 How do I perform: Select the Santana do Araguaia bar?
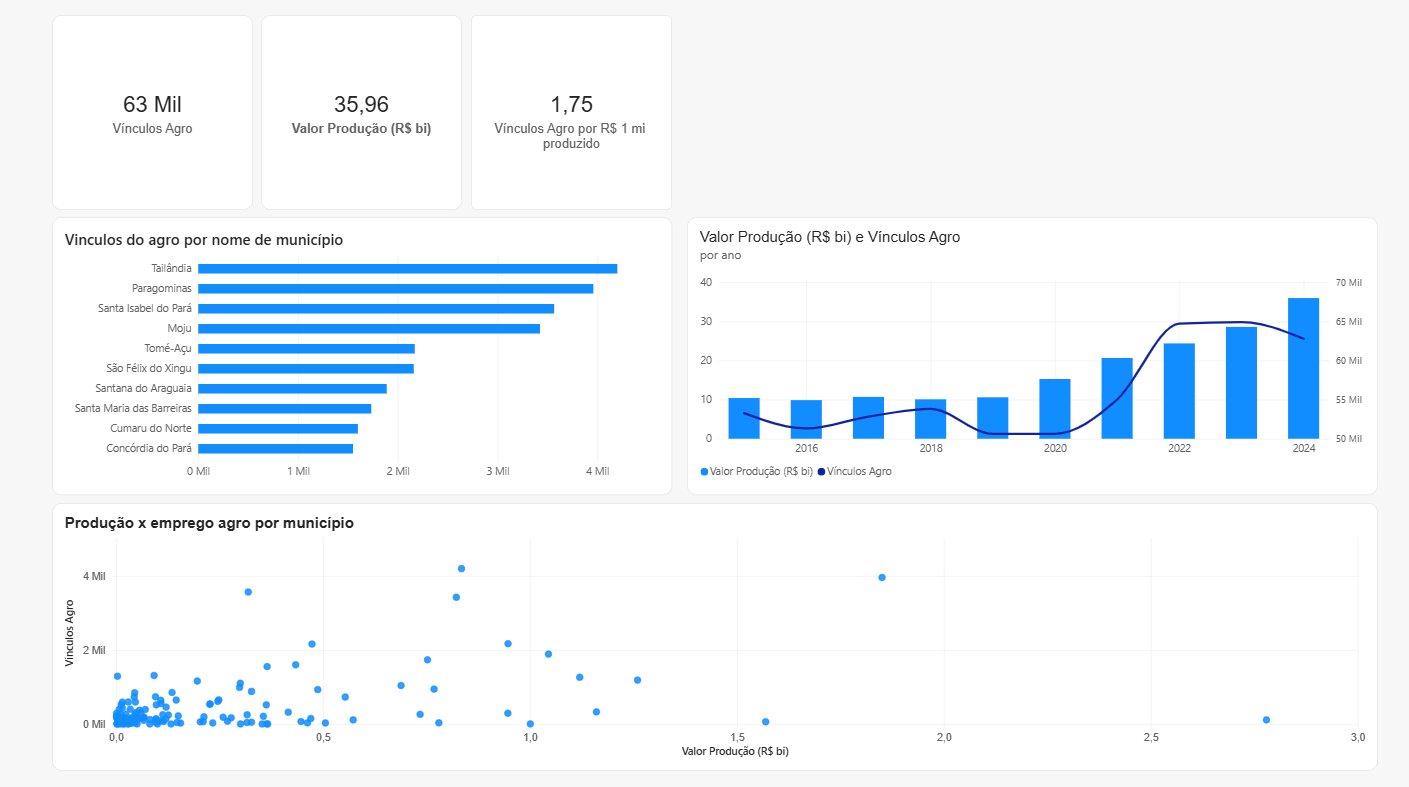coord(292,388)
